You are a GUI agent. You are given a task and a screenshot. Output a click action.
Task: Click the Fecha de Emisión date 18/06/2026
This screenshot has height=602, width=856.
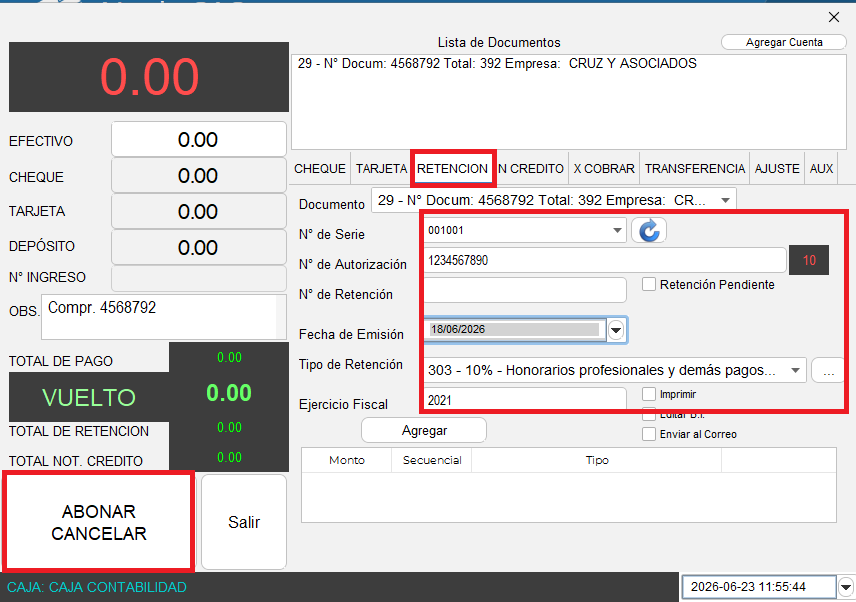click(515, 330)
